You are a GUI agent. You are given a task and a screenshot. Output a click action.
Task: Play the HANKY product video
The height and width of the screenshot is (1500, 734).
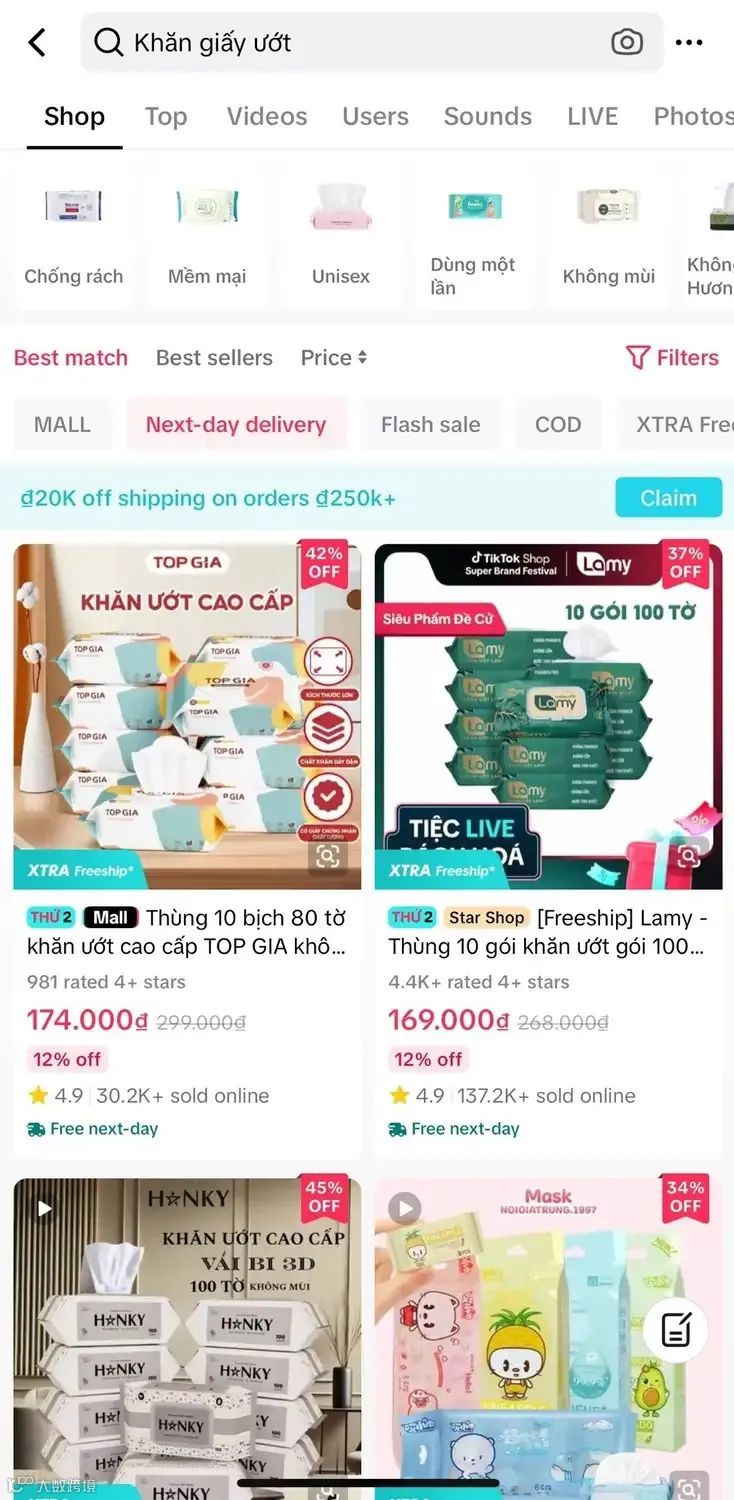tap(43, 1209)
